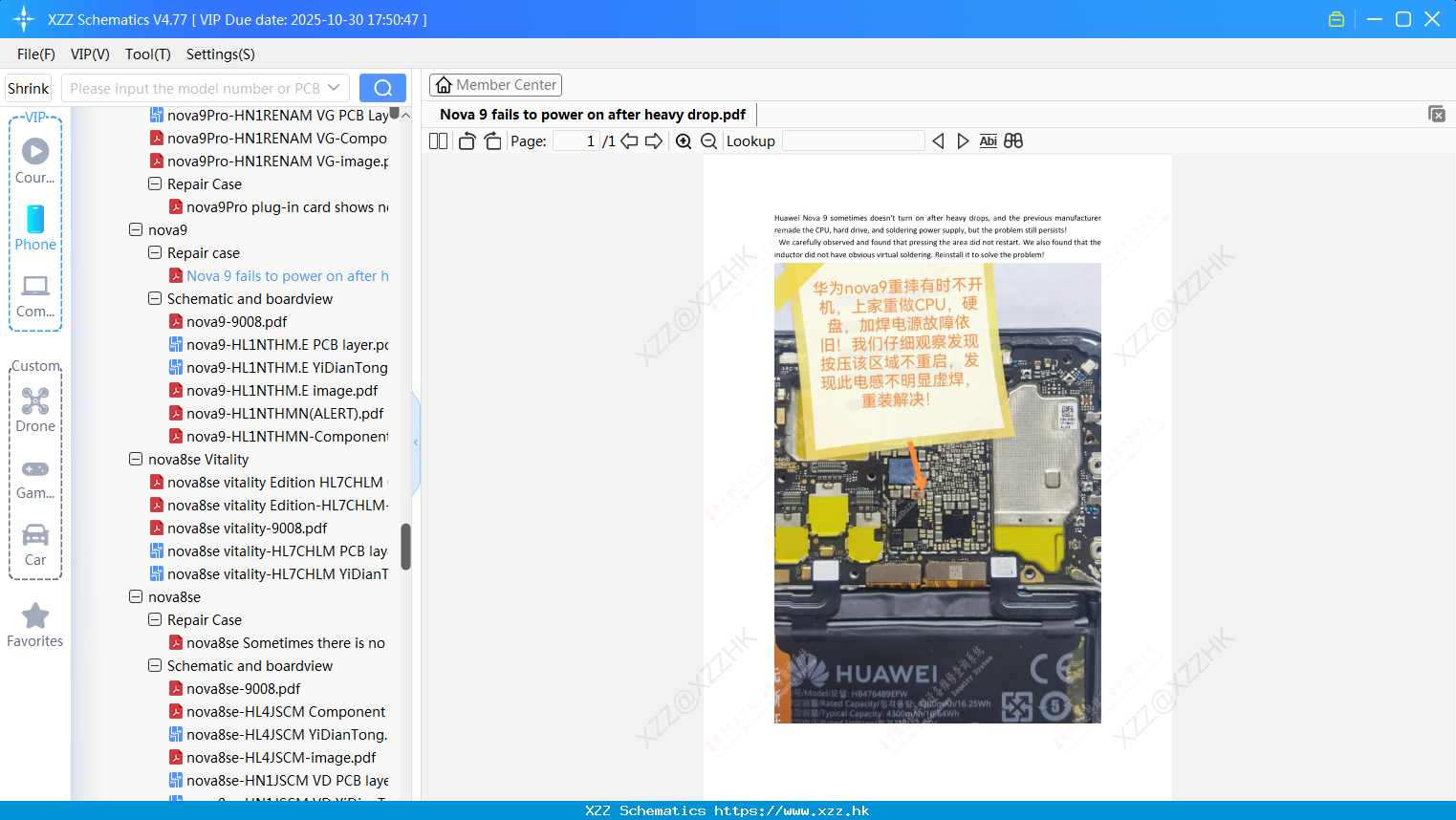Zoom out of the PDF
This screenshot has height=820, width=1456.
(708, 141)
